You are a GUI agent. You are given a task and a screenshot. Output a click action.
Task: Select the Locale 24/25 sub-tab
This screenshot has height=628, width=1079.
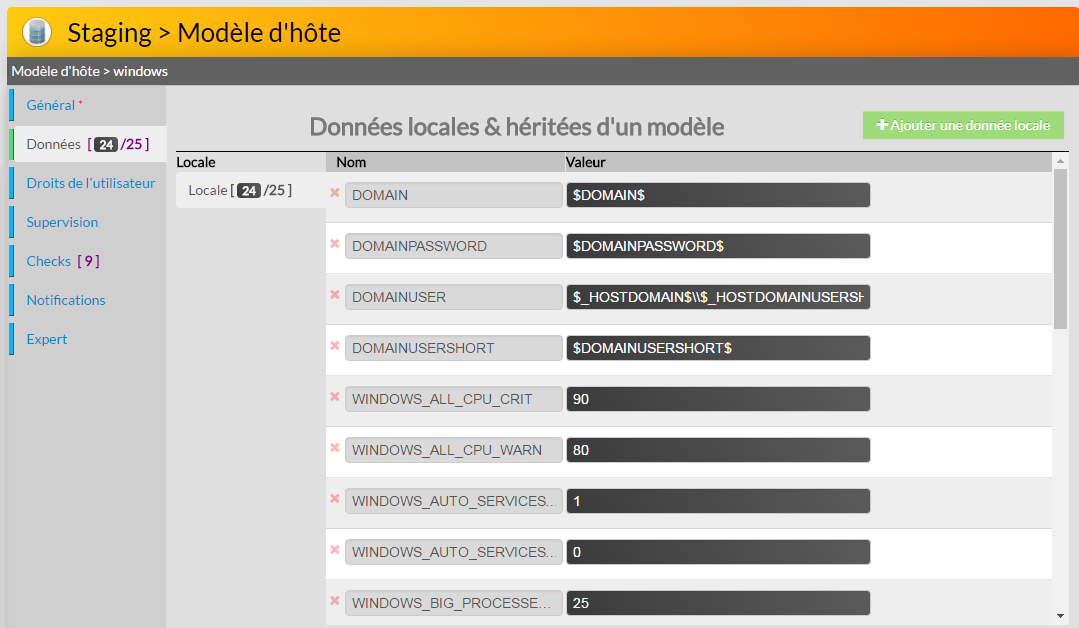pos(240,190)
